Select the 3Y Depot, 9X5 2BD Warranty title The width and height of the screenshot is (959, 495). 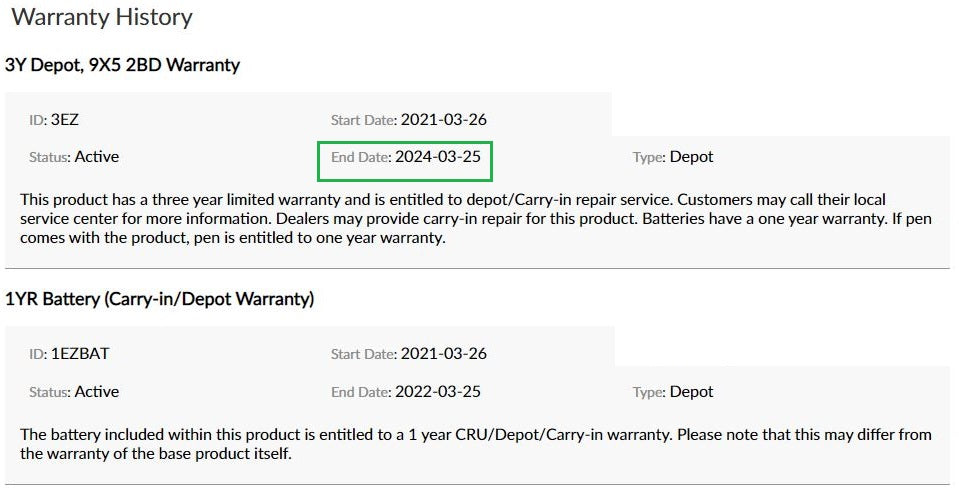(x=123, y=65)
